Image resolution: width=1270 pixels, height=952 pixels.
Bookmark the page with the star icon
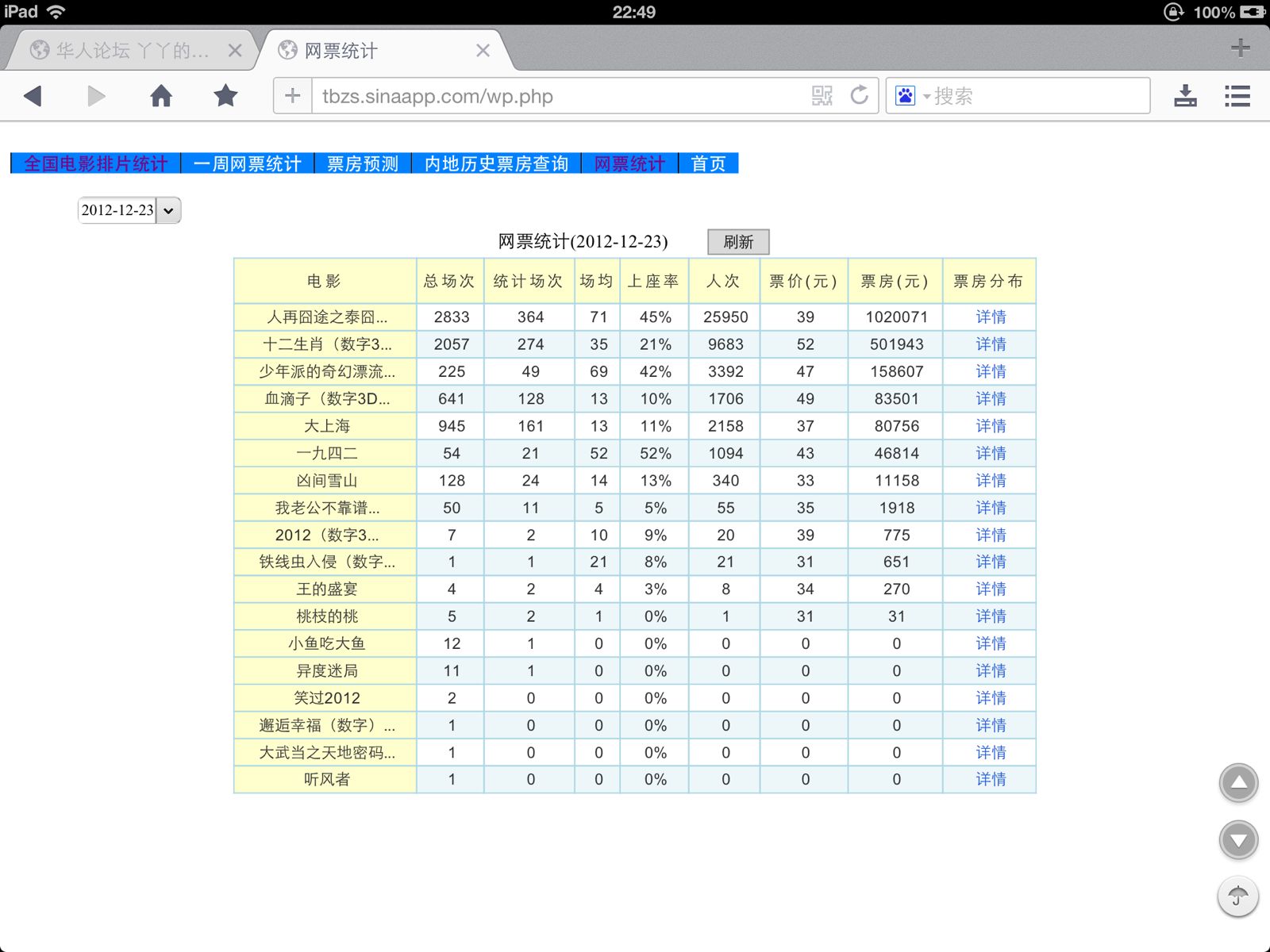225,96
